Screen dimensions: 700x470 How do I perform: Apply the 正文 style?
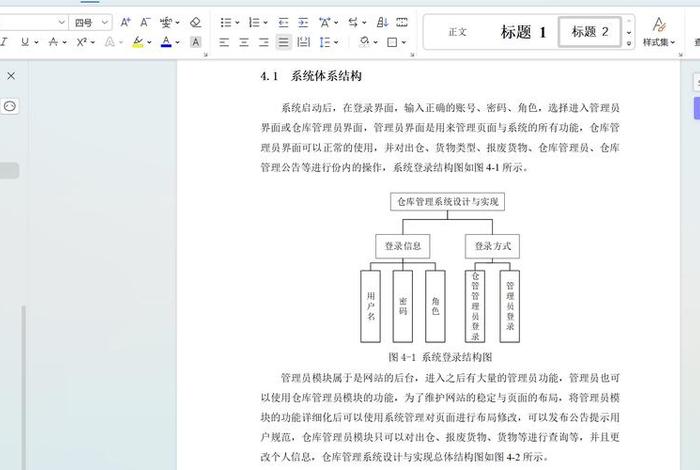point(458,32)
